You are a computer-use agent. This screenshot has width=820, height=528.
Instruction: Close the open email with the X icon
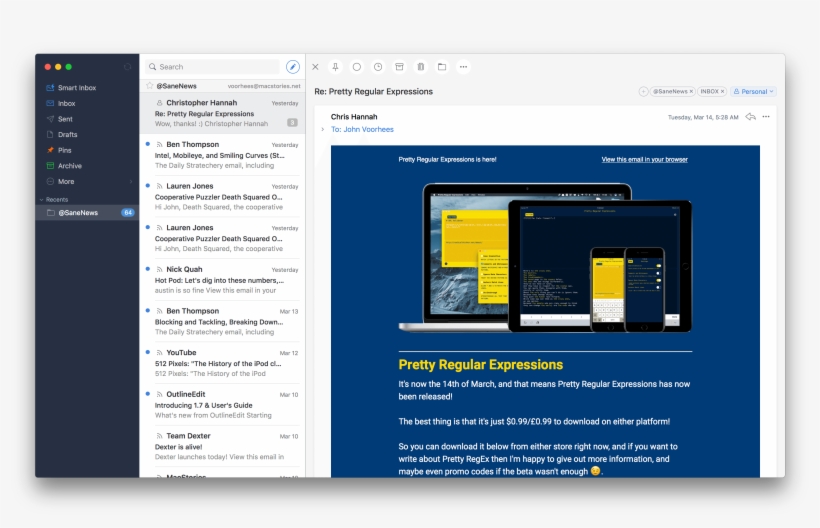[x=315, y=67]
